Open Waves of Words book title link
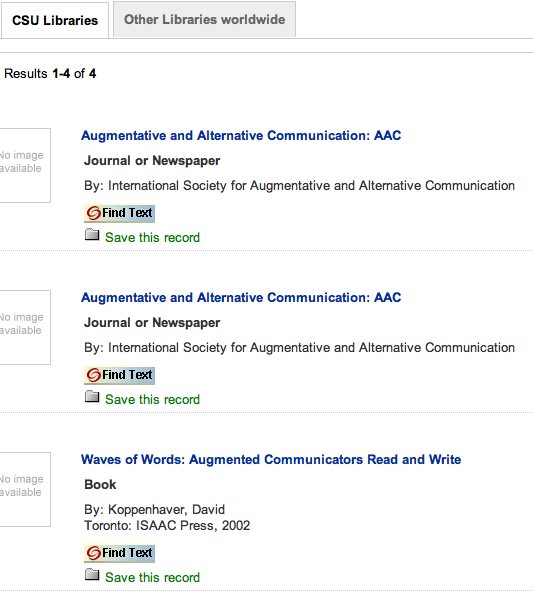Viewport: 533px width, 593px height. pos(271,459)
